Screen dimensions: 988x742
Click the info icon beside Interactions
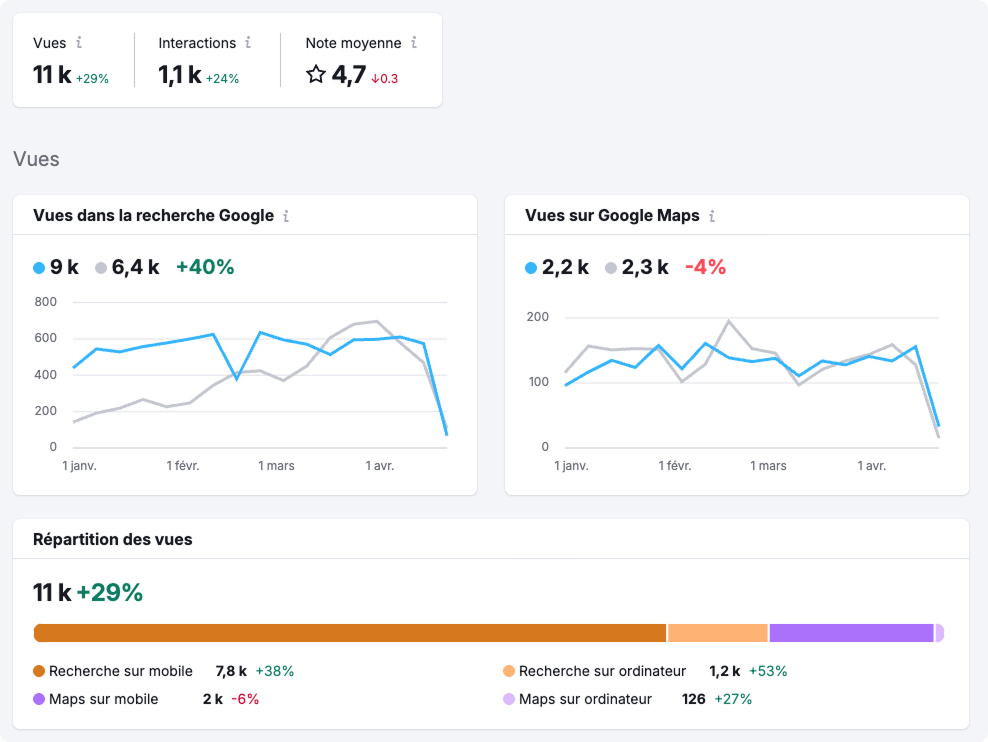[248, 43]
